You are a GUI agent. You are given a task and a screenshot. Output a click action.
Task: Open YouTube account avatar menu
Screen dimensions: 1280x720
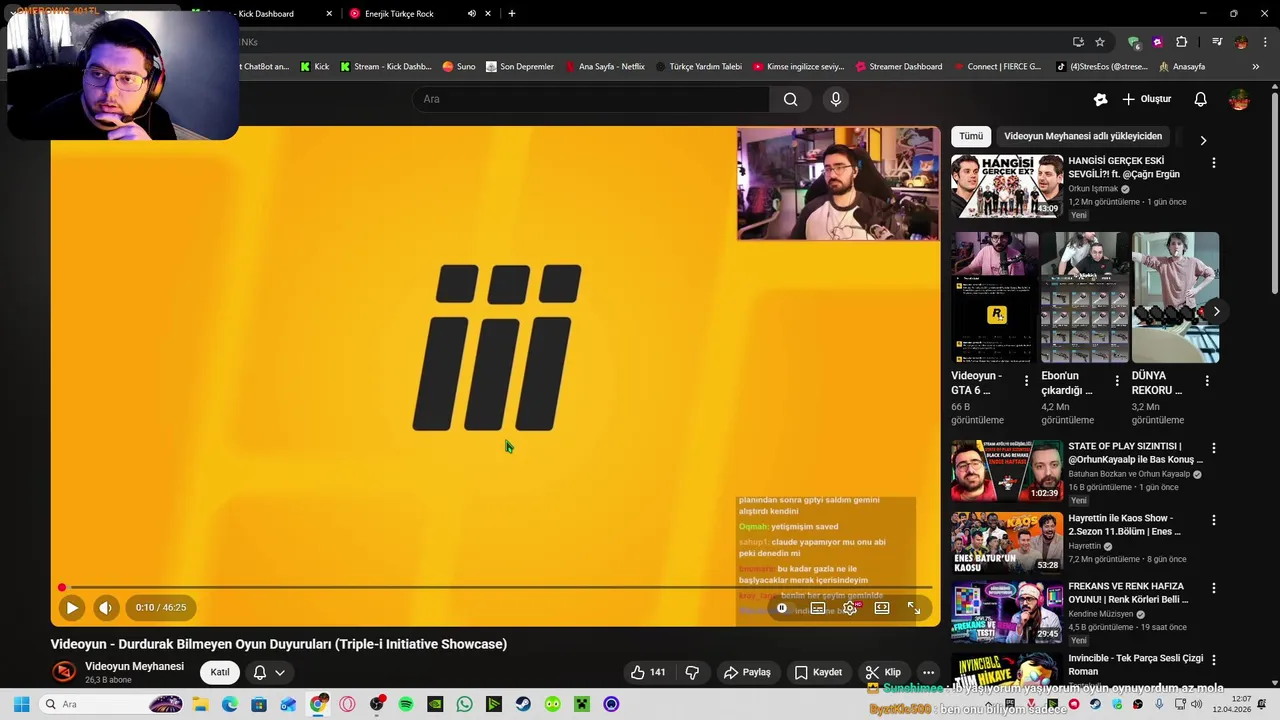tap(1239, 99)
